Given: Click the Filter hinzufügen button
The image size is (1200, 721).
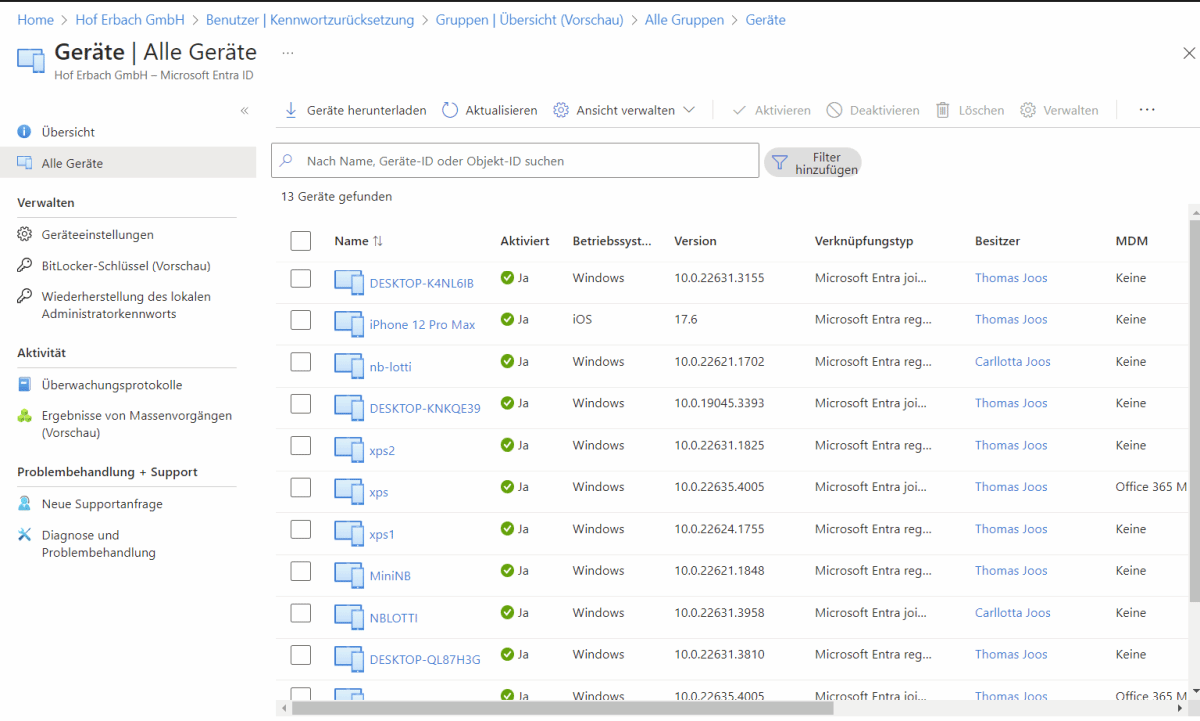Looking at the screenshot, I should tap(813, 163).
